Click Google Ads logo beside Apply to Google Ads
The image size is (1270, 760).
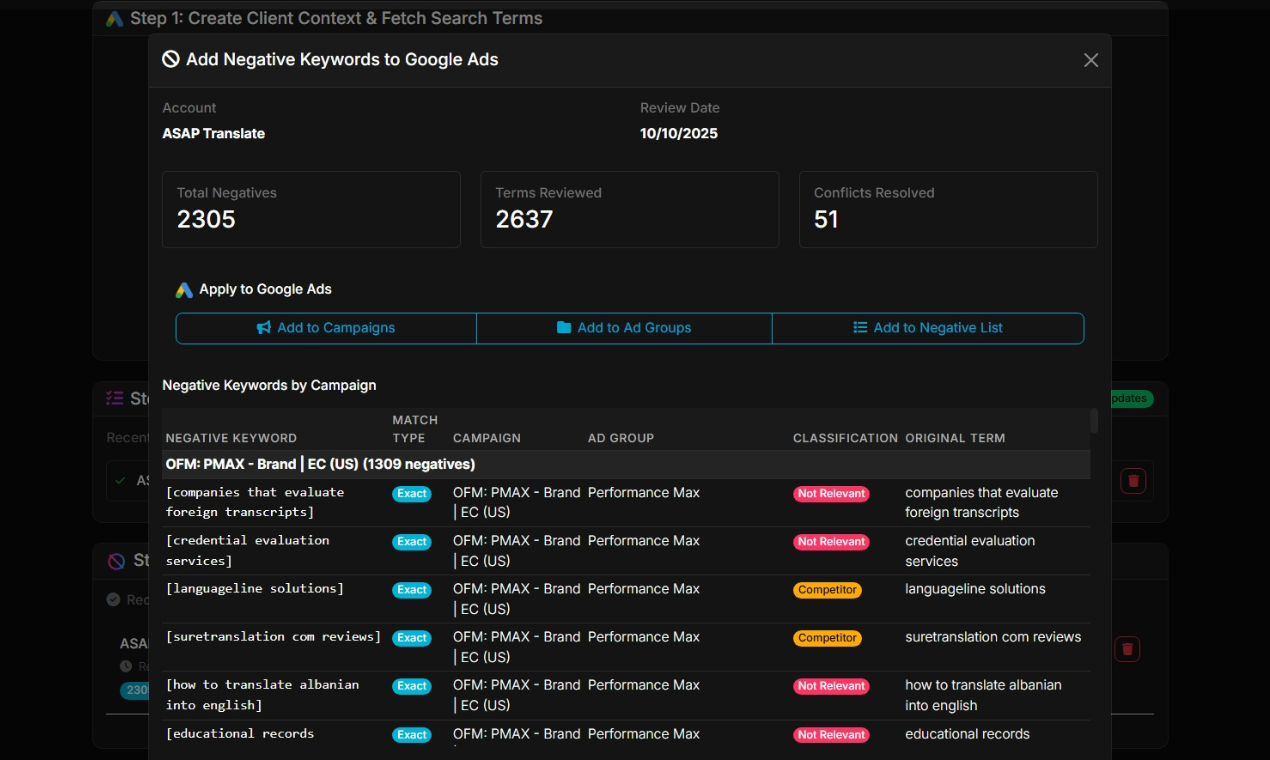(x=184, y=290)
